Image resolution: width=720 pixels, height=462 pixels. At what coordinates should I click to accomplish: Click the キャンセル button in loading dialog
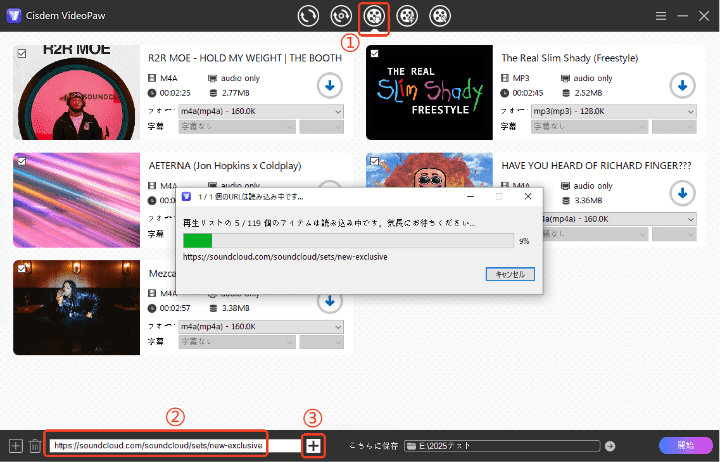pos(509,274)
